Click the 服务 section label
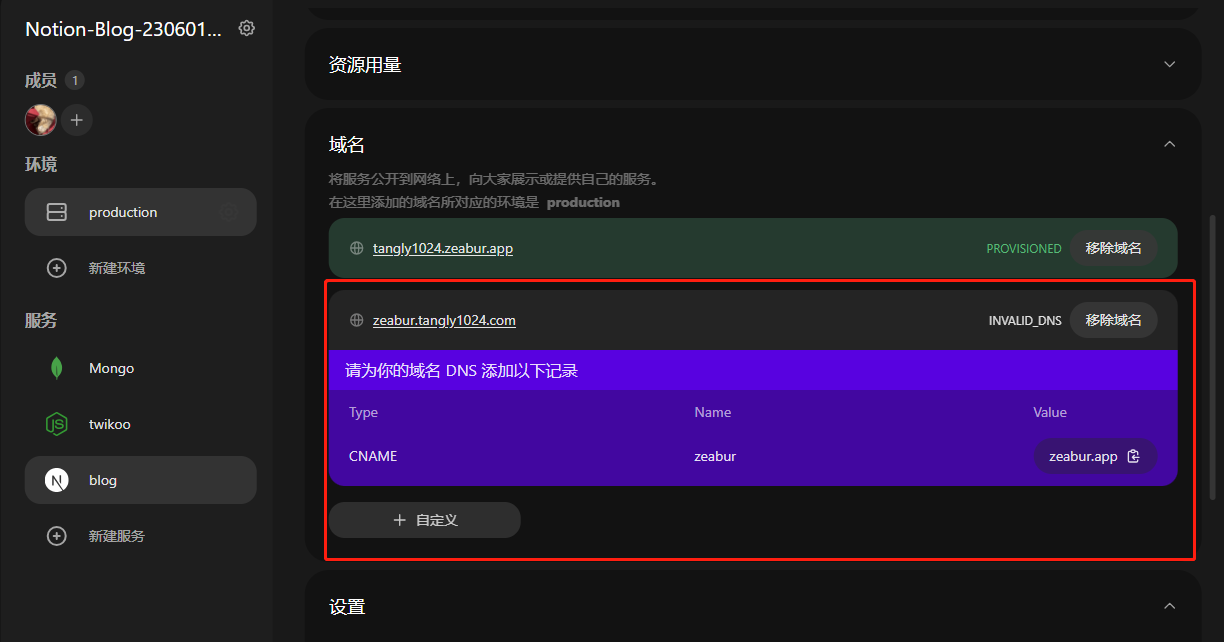The image size is (1224, 642). [x=41, y=320]
